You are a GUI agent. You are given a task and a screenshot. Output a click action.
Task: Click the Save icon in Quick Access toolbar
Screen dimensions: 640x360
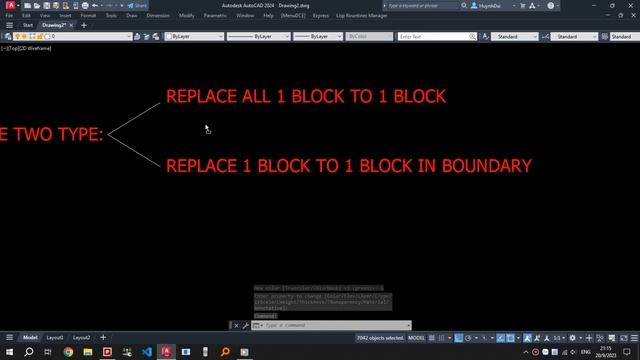coord(47,6)
